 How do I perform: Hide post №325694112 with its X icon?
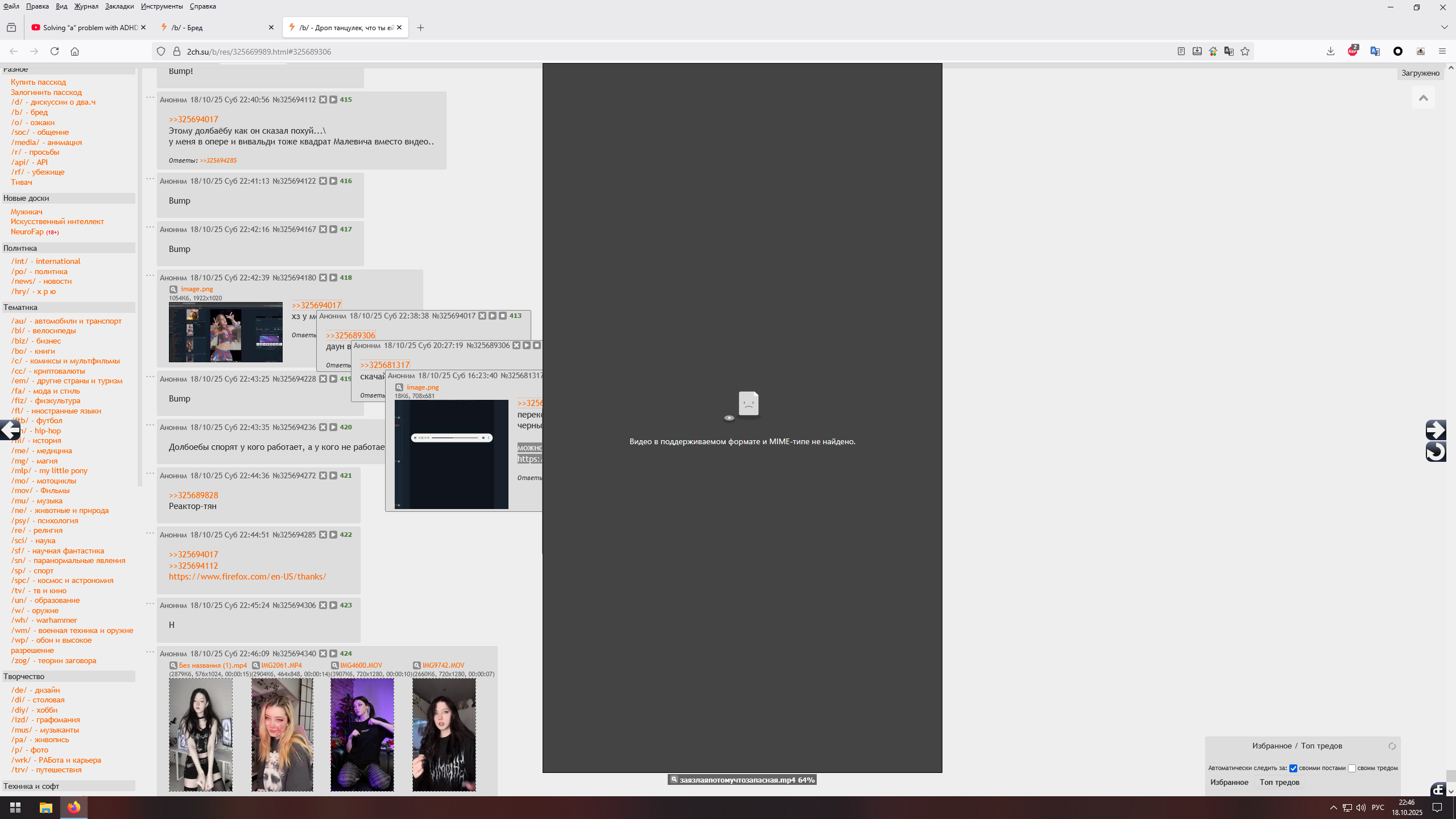(323, 100)
